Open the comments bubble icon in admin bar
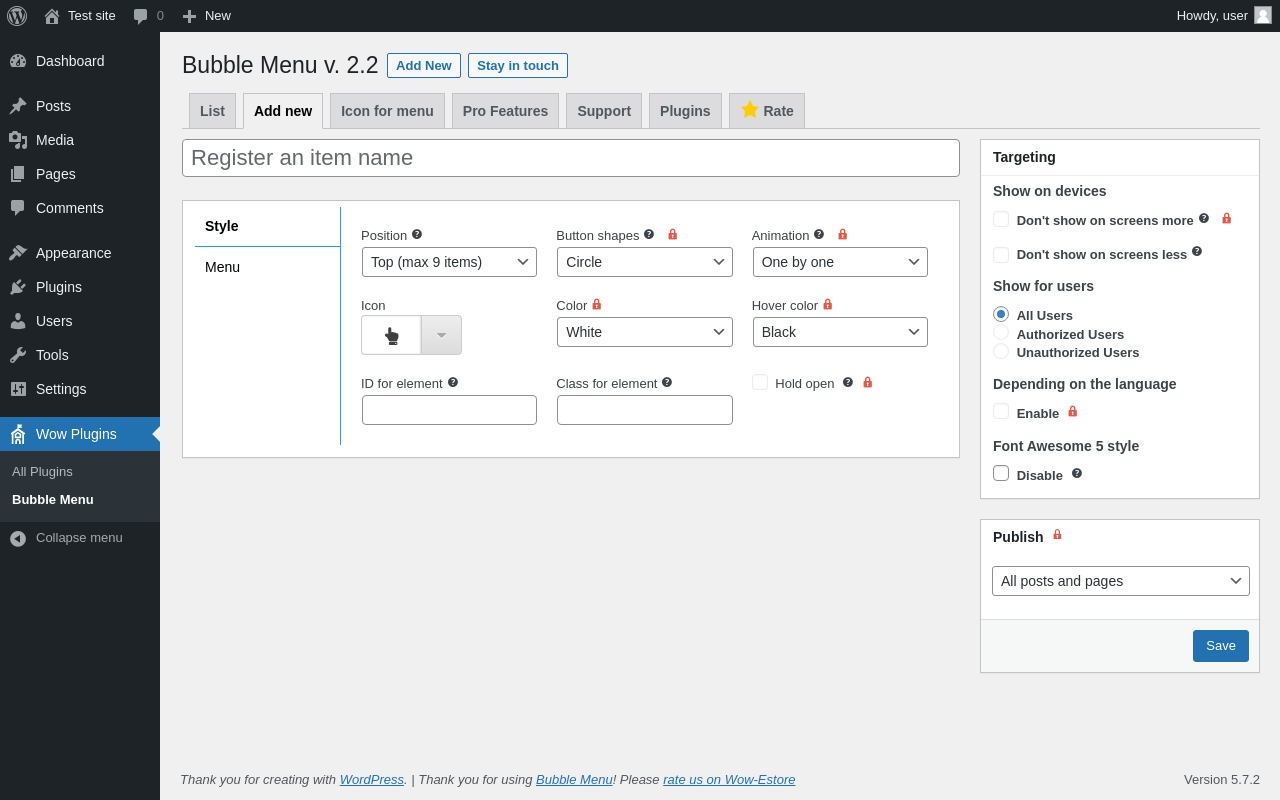 coord(141,16)
